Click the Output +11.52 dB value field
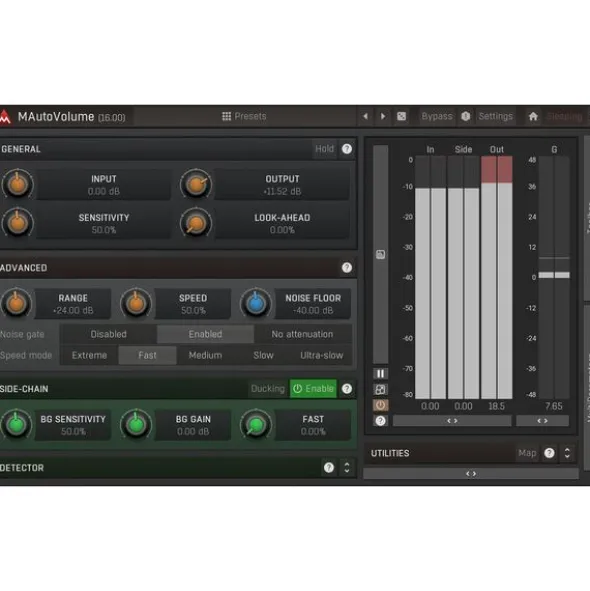The height and width of the screenshot is (591, 590). 282,185
